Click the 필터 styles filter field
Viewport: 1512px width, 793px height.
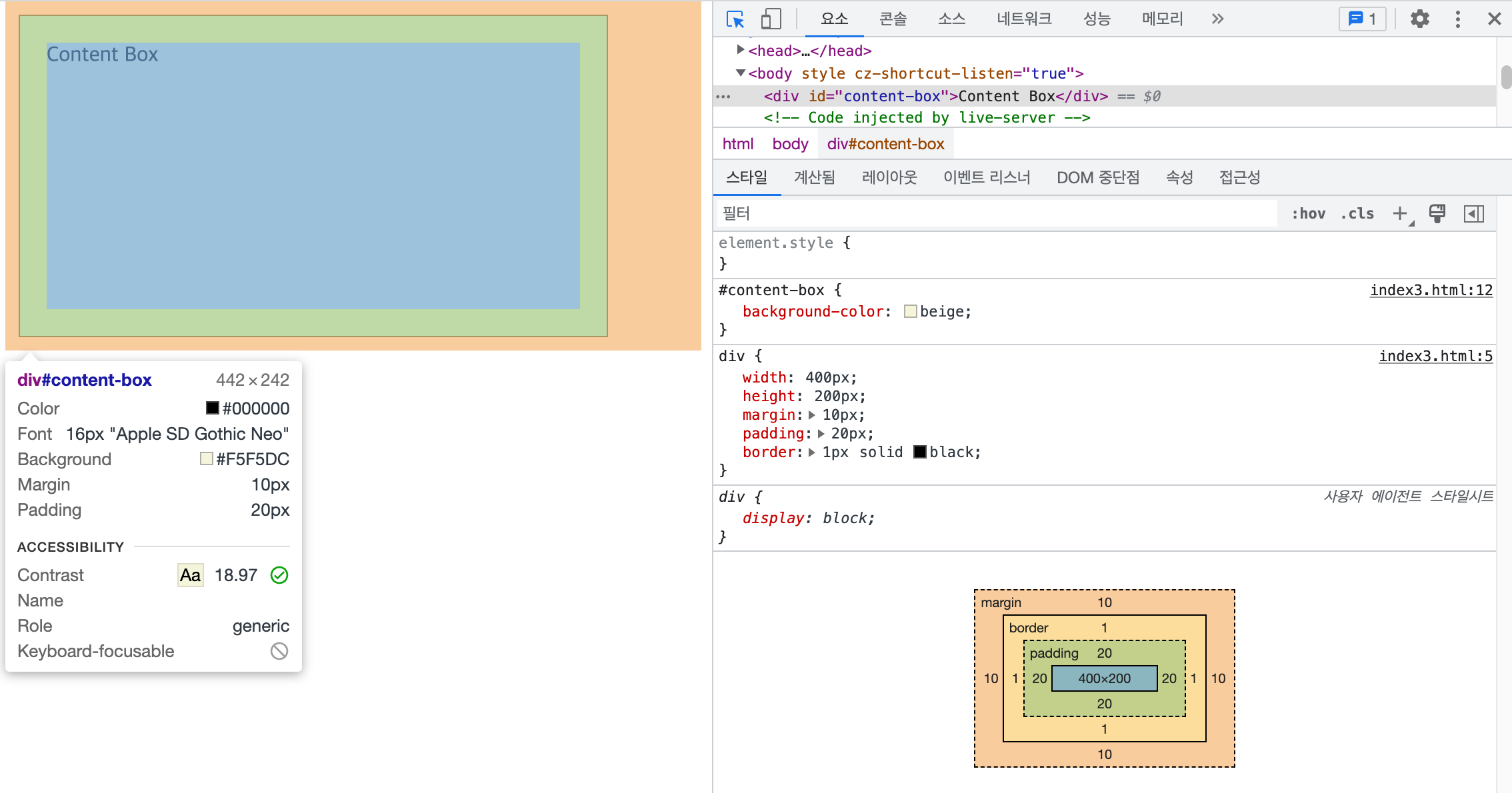point(997,214)
